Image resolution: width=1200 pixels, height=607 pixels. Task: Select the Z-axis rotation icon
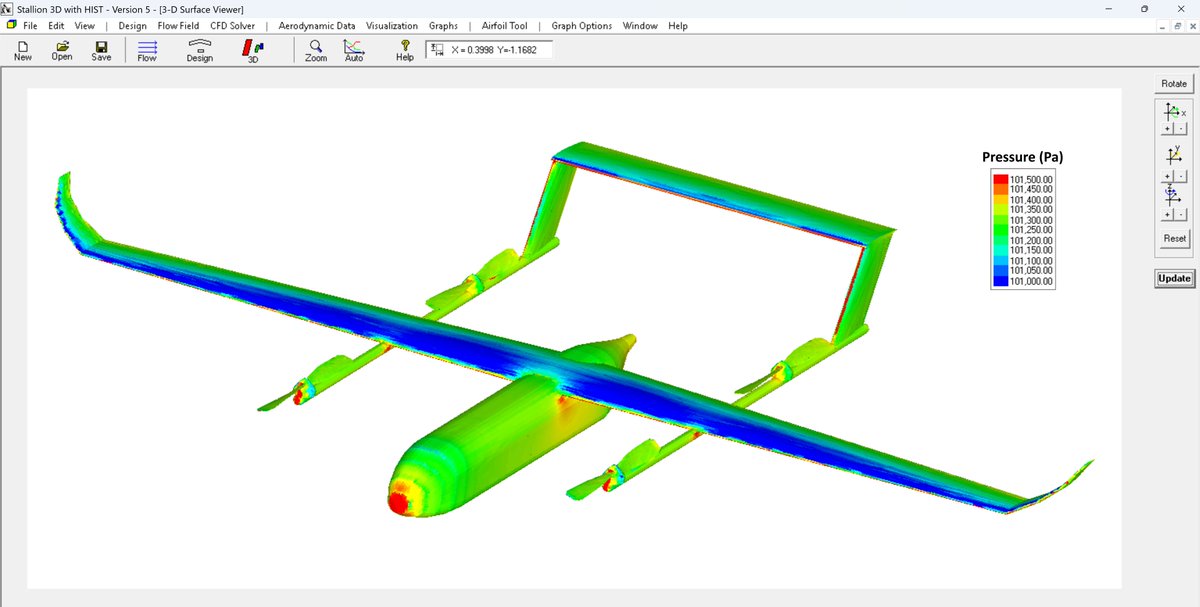[x=1170, y=195]
